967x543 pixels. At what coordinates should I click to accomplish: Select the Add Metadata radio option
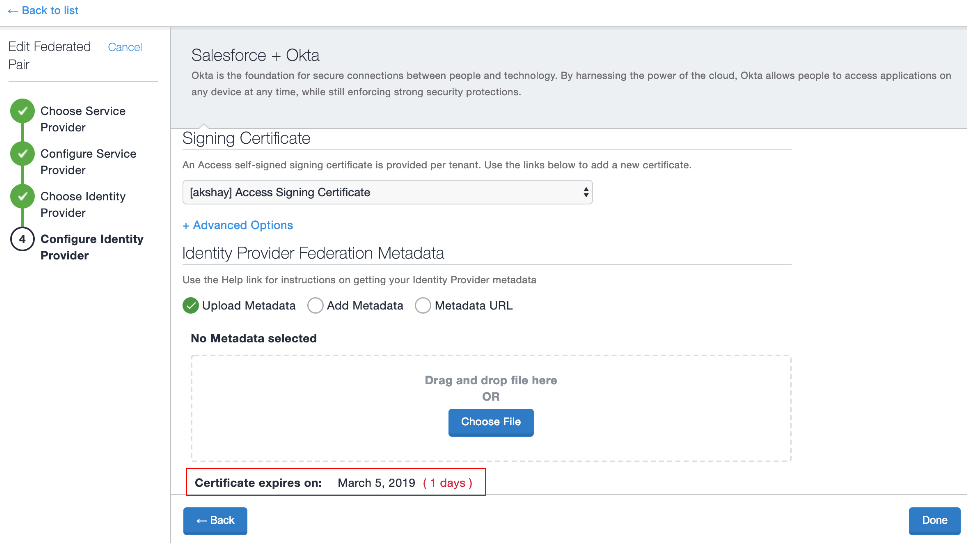click(315, 305)
